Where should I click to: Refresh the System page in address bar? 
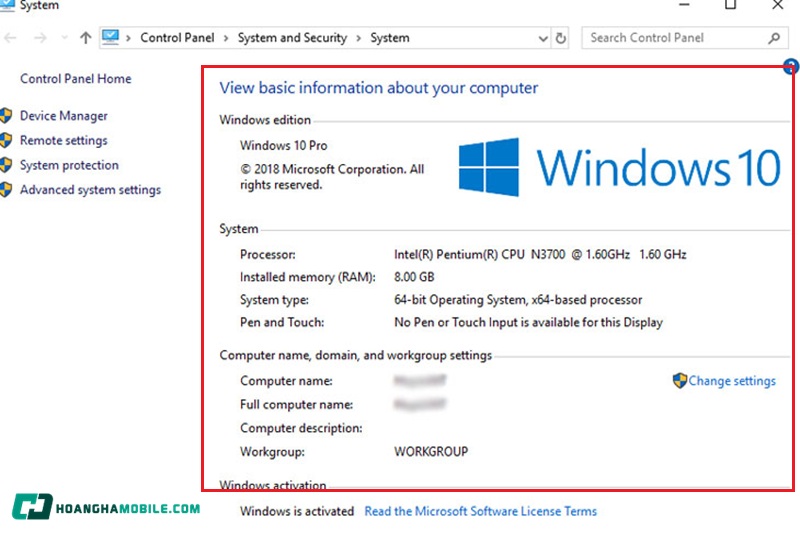(x=561, y=38)
